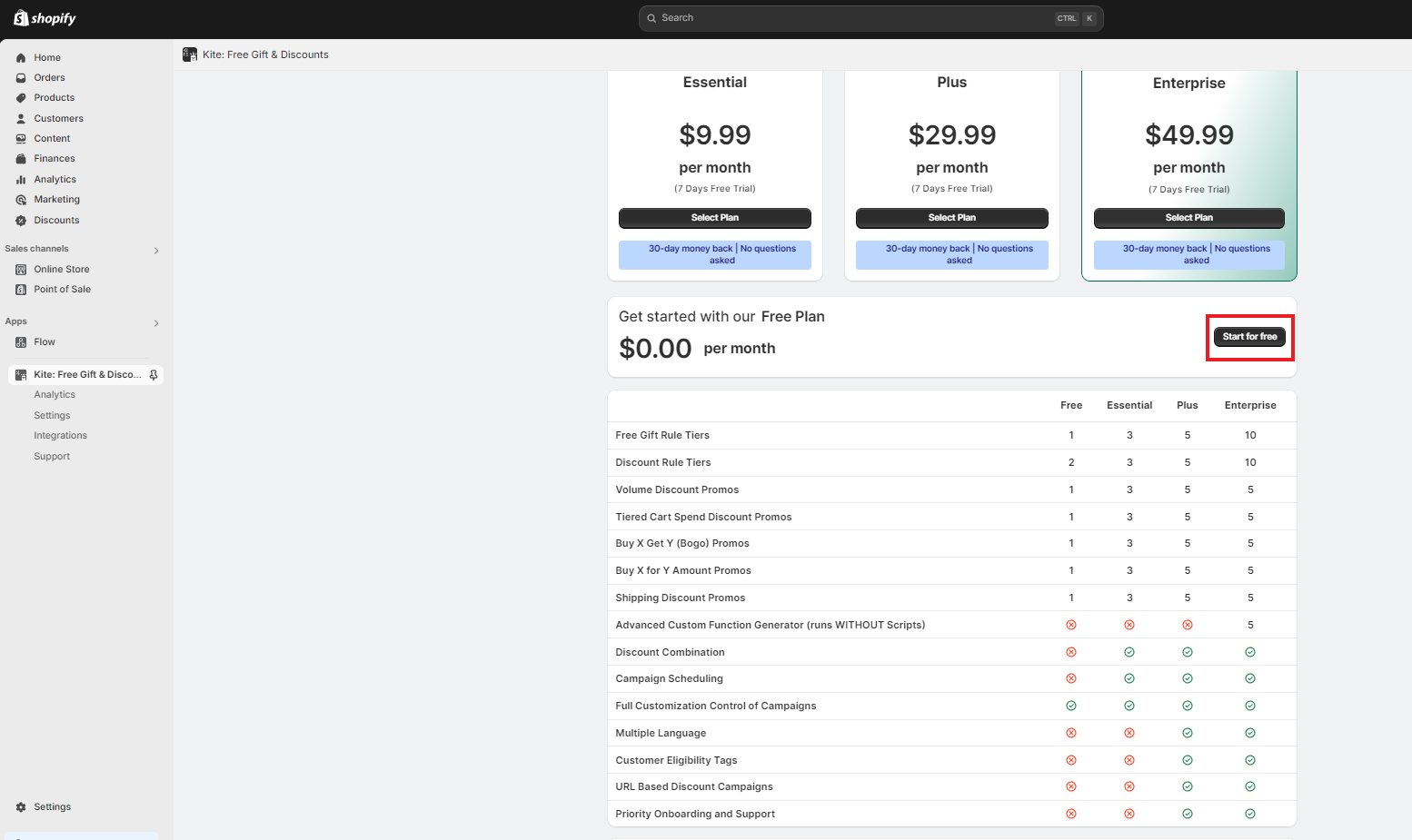Open Customers using the person icon
Screen dimensions: 1412x840
coord(21,119)
